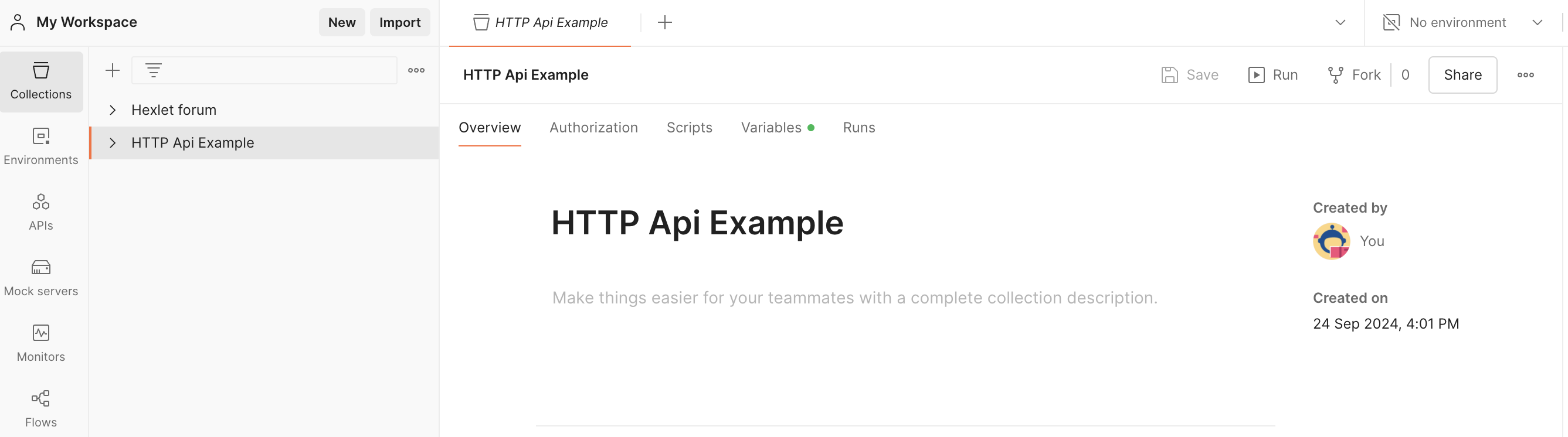Viewport: 1568px width, 437px height.
Task: Click the collection filter search field
Action: [274, 70]
